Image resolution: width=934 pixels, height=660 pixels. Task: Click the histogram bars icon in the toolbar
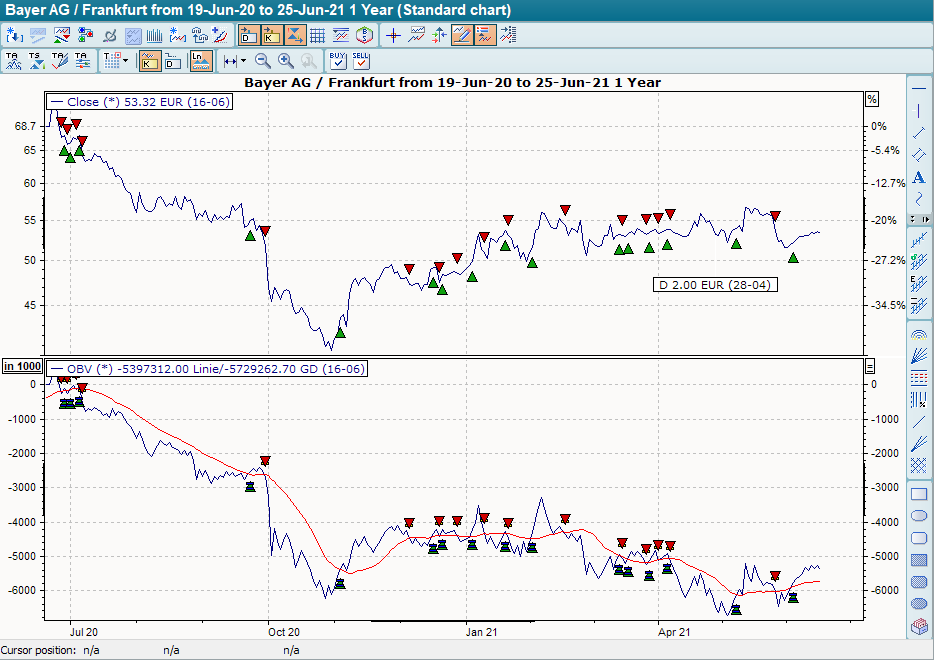153,34
